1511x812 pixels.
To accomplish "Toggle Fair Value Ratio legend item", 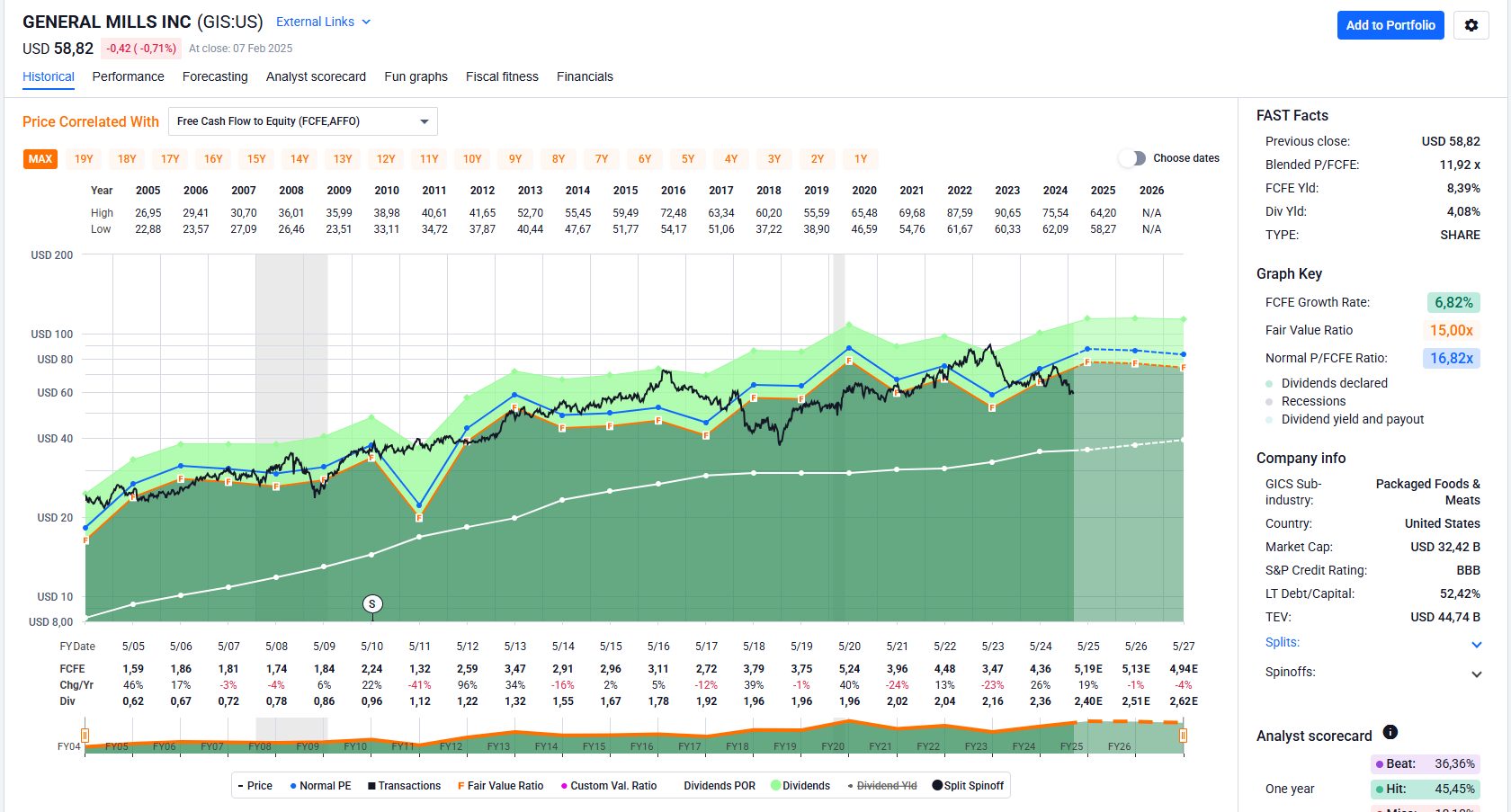I will [x=500, y=786].
